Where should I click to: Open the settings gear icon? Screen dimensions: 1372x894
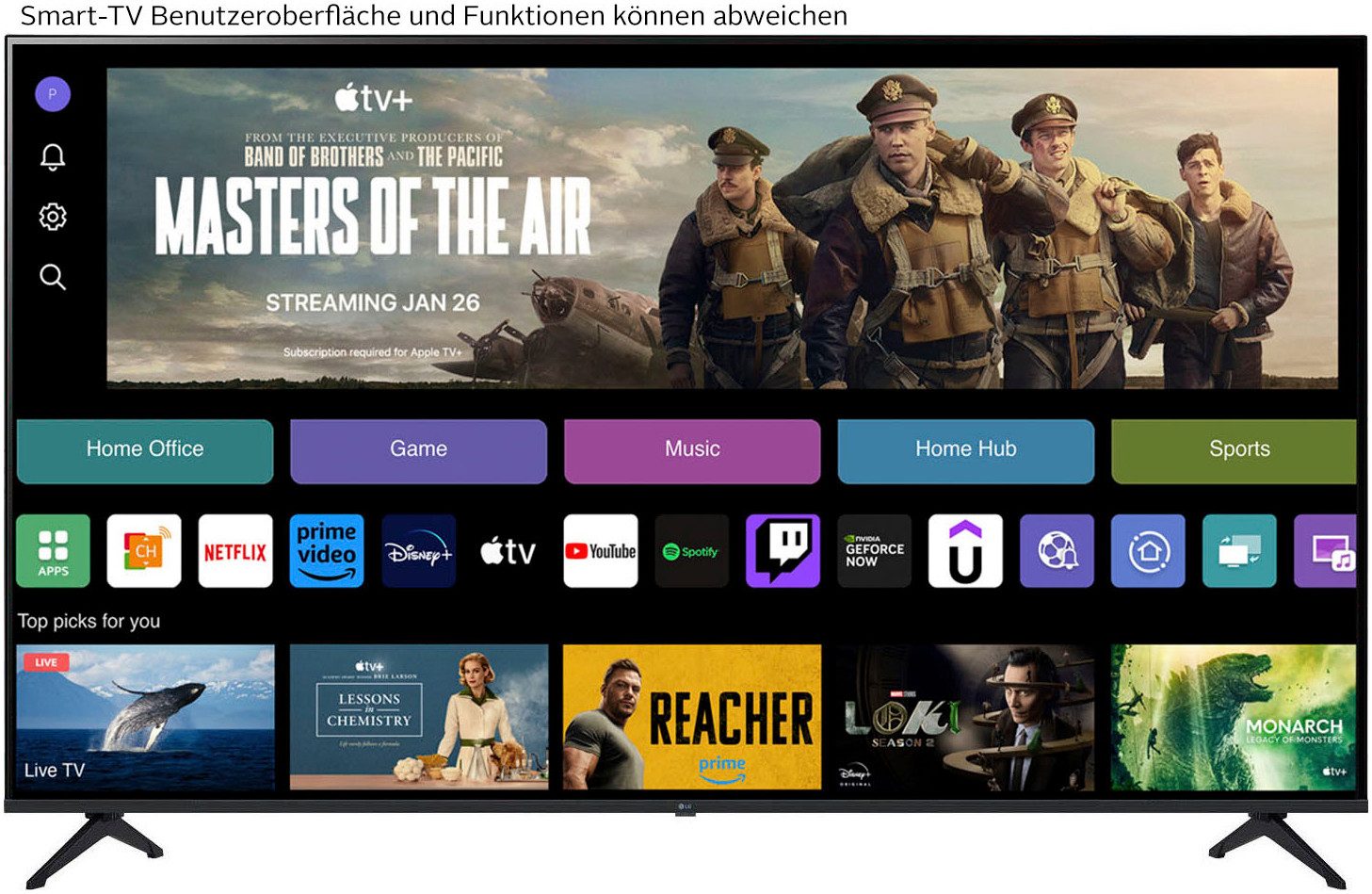click(x=53, y=217)
